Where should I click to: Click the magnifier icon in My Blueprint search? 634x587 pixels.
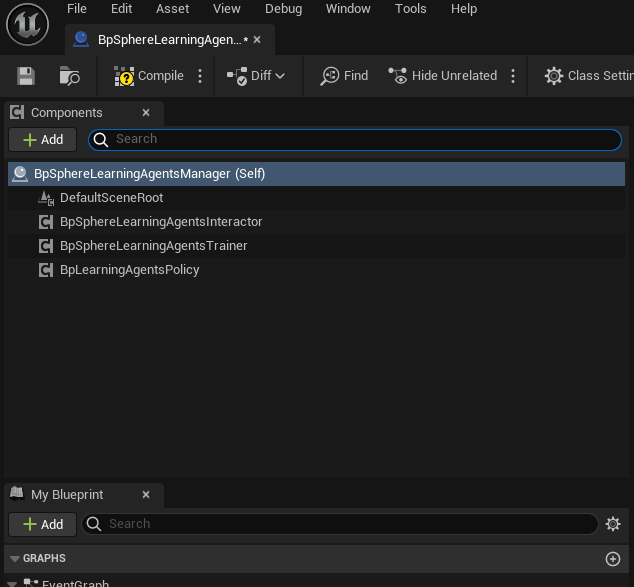tap(94, 524)
